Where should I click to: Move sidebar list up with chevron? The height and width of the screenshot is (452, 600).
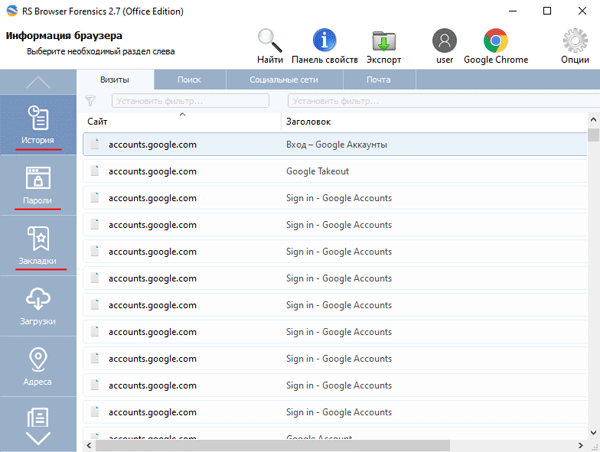(38, 82)
